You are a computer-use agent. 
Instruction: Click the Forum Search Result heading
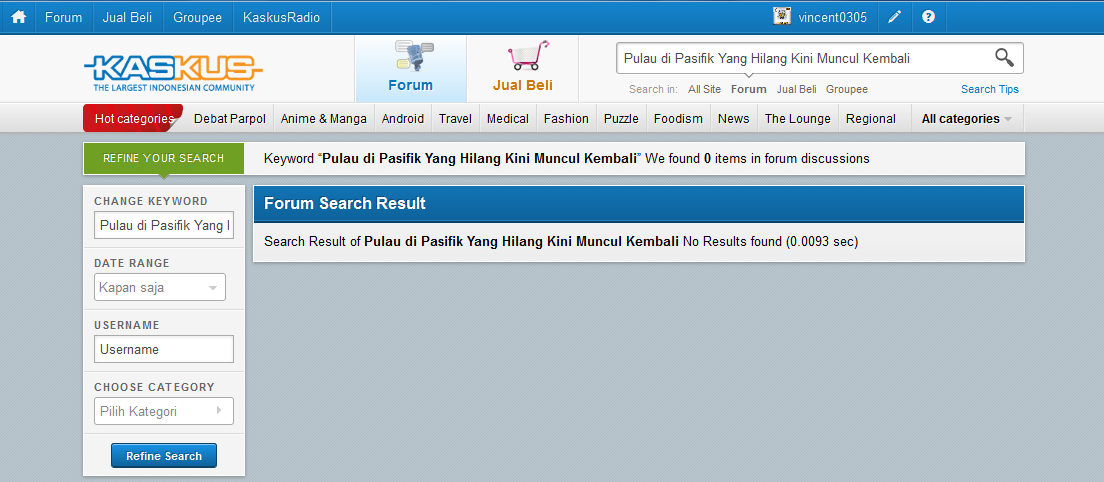[345, 204]
